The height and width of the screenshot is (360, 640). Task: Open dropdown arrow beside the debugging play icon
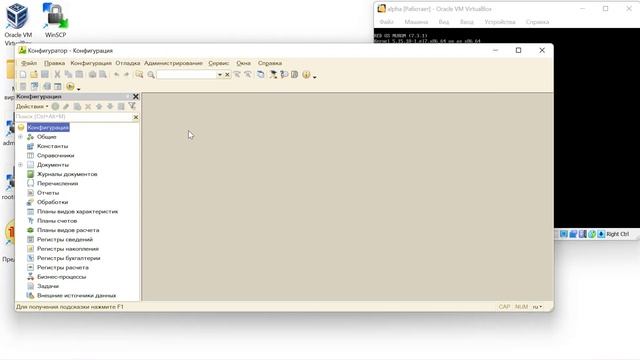pos(79,88)
